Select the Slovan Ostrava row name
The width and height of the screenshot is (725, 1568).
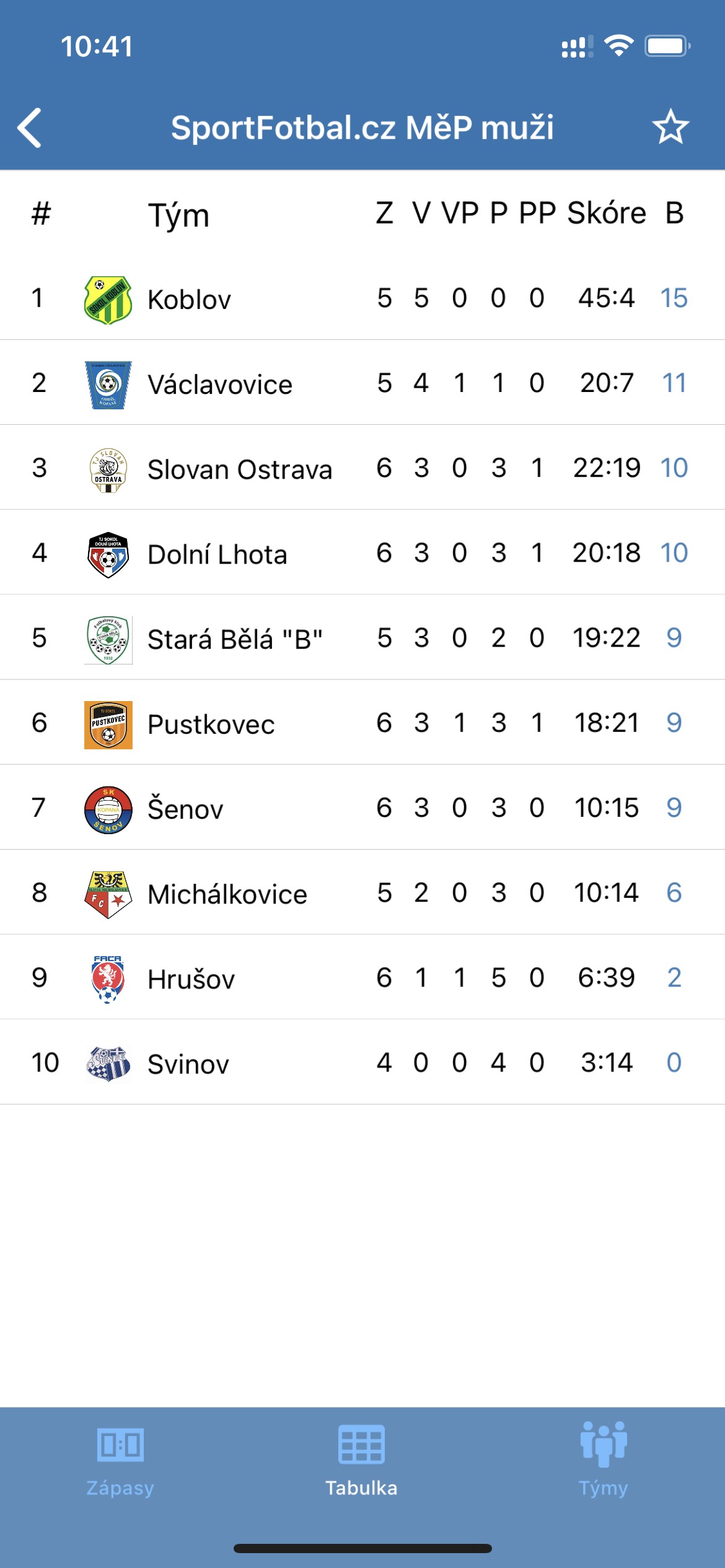240,469
